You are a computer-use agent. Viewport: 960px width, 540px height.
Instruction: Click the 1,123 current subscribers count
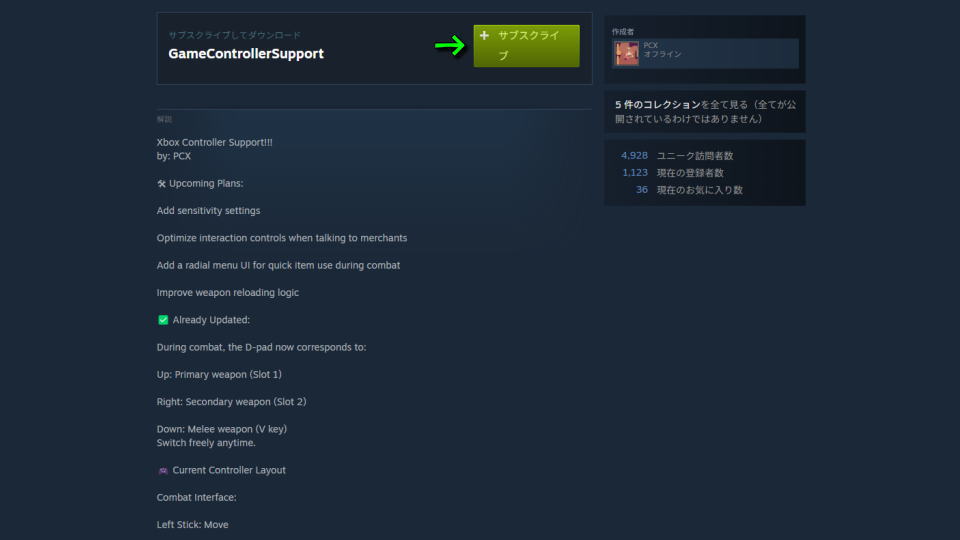tap(635, 173)
